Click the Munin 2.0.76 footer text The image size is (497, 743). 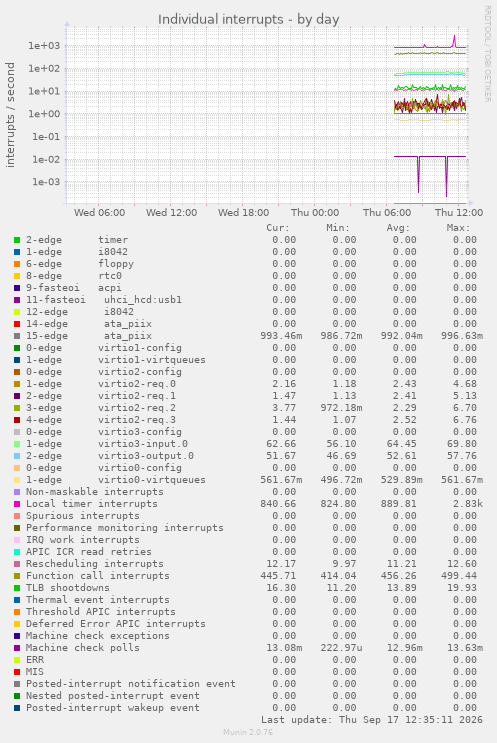248,732
